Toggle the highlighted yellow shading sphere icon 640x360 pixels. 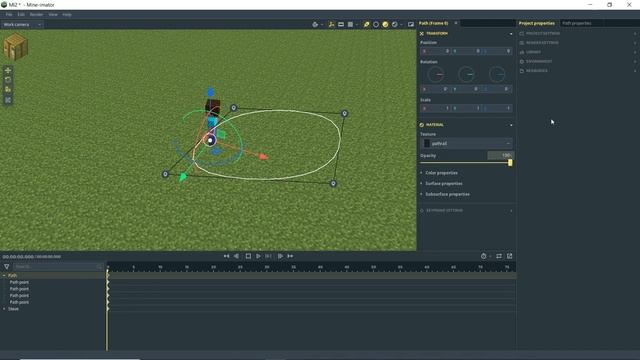pyautogui.click(x=385, y=24)
